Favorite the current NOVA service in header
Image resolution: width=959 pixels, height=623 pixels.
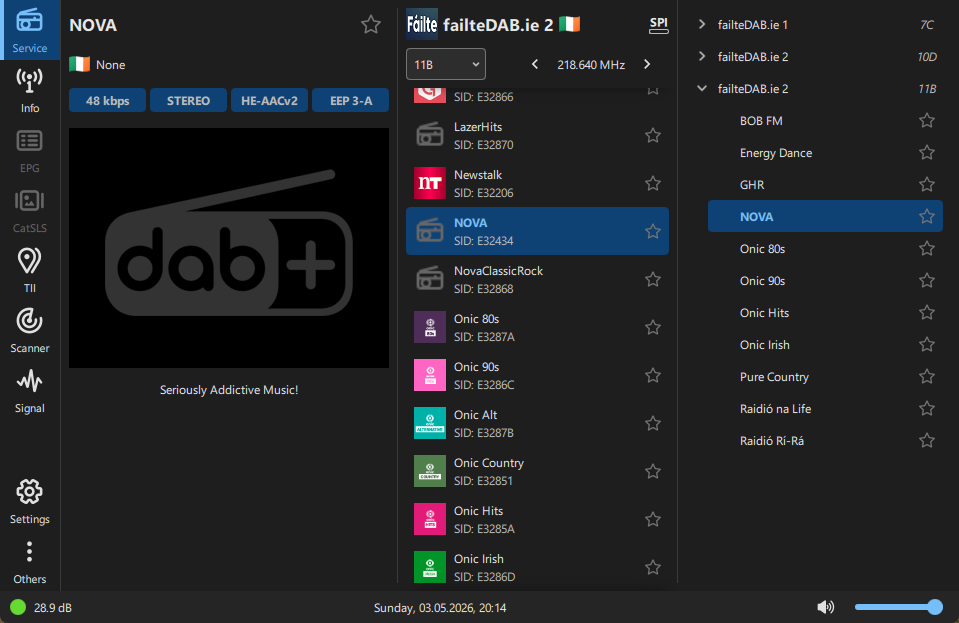371,25
